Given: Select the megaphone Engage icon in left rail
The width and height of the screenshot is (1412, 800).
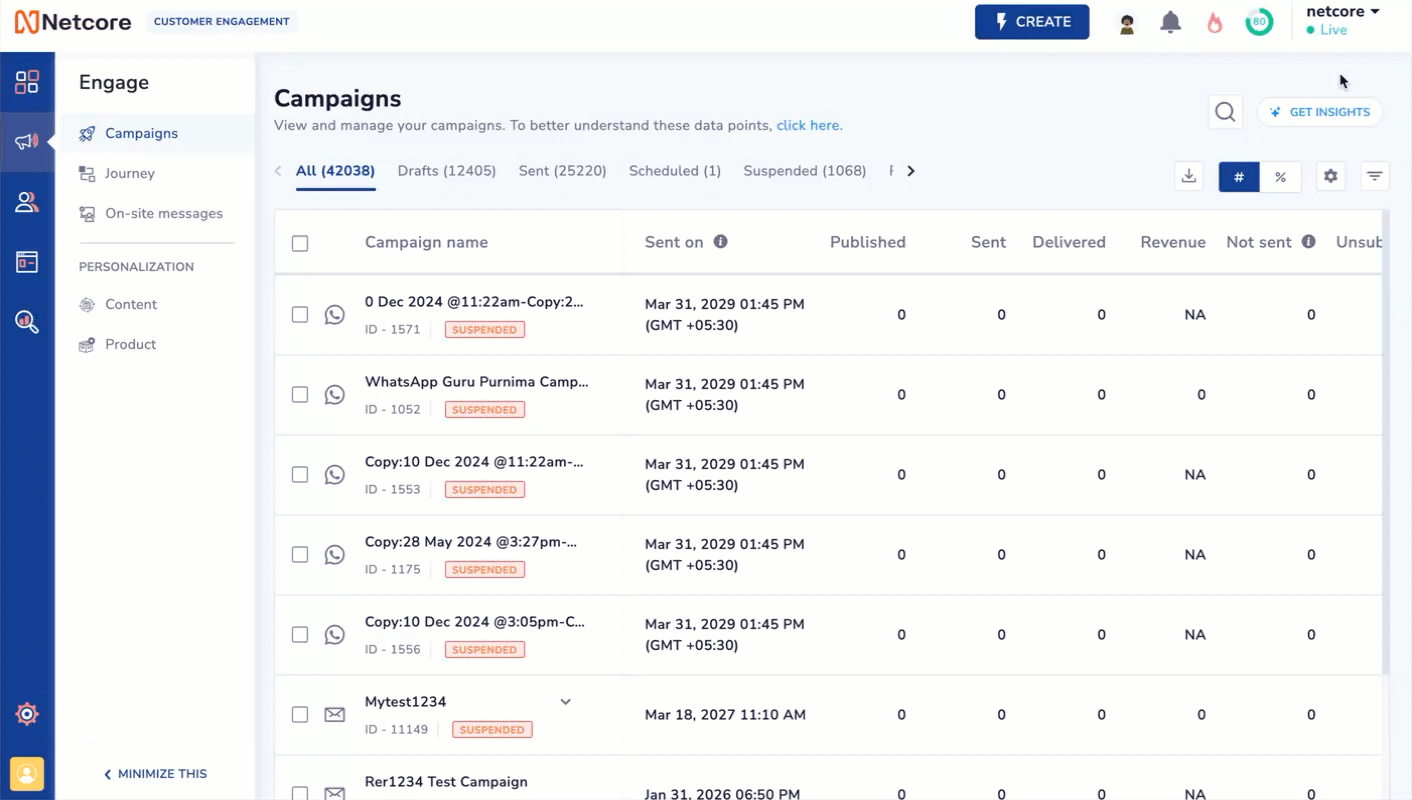Looking at the screenshot, I should pos(27,142).
